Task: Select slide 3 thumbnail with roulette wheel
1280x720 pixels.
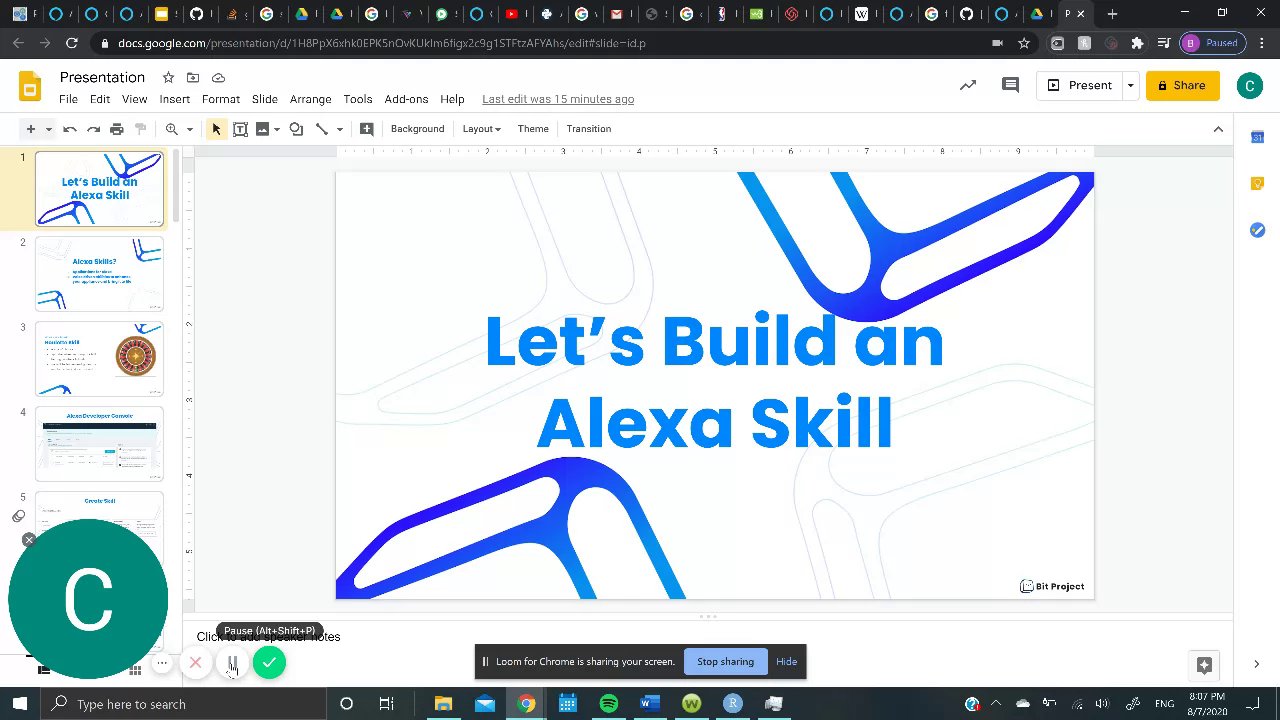Action: click(x=99, y=358)
